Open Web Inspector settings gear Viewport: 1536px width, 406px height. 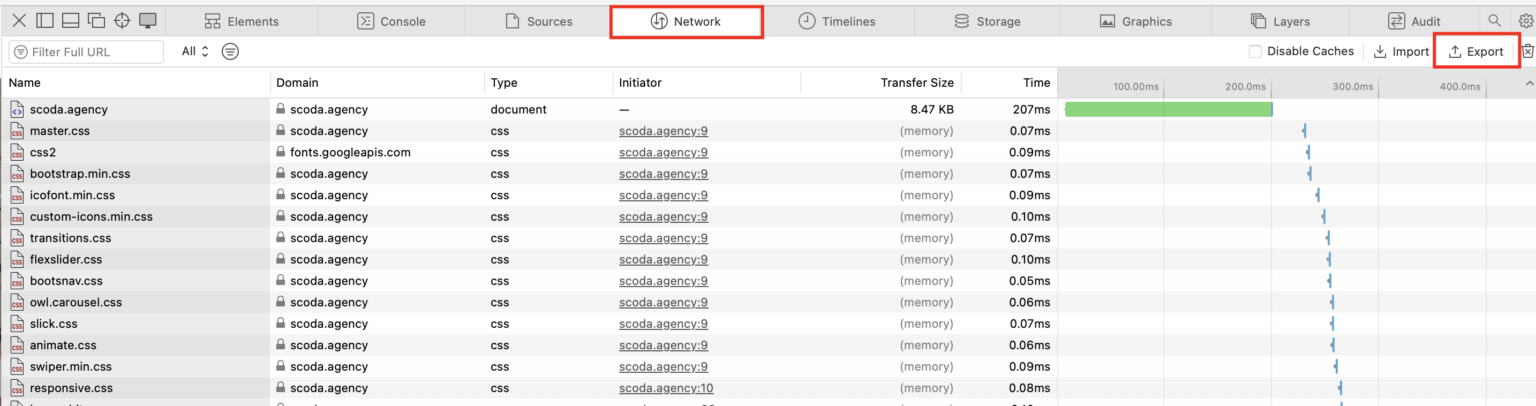tap(1526, 21)
